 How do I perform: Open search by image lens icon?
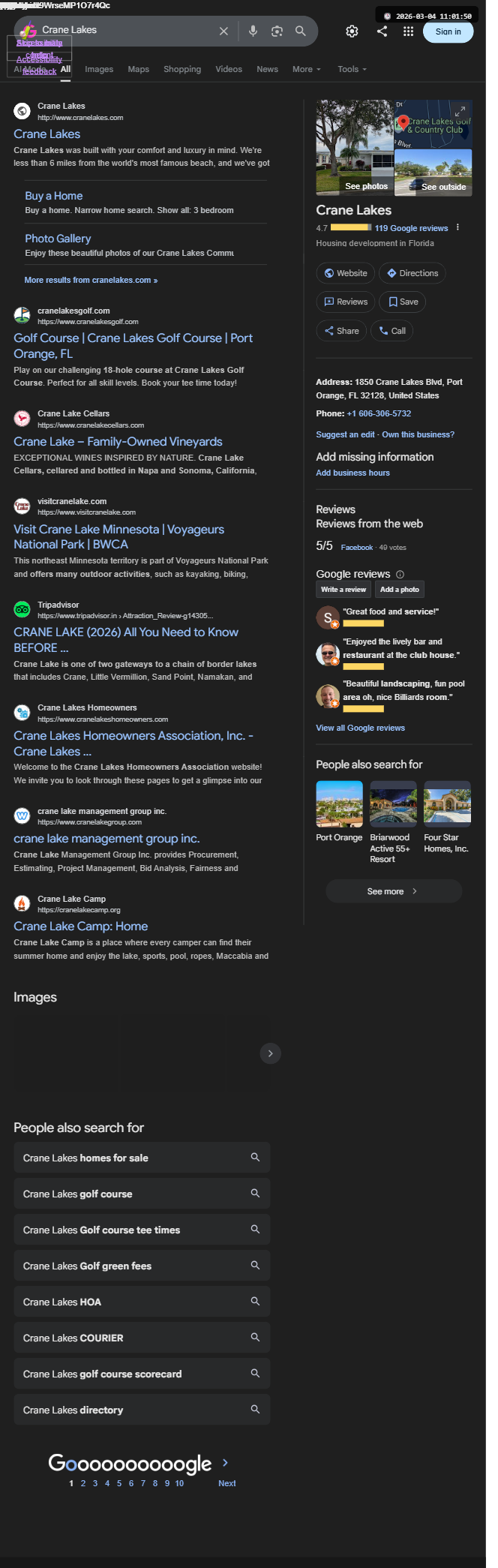coord(277,31)
